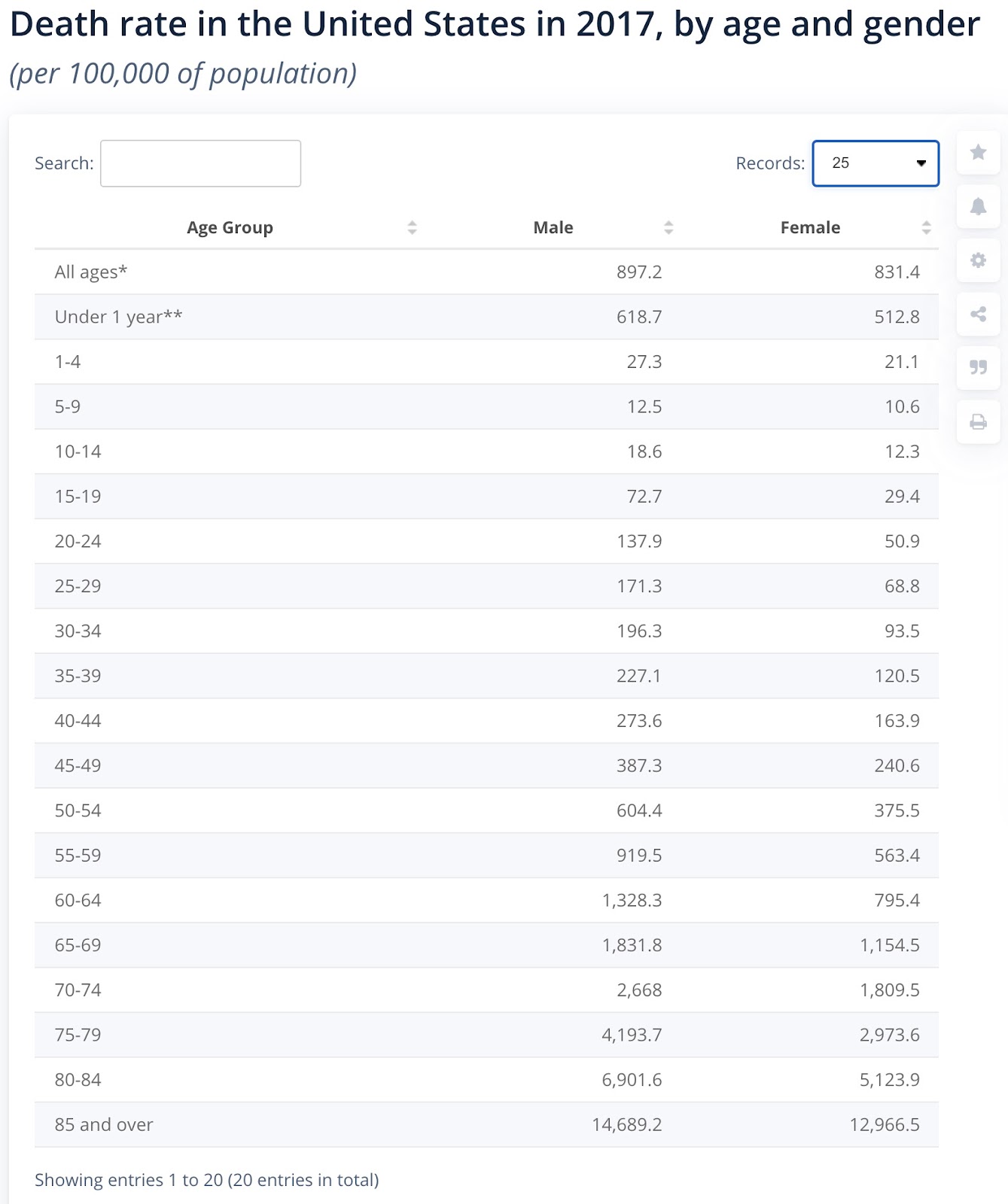Click male value 6,901.6

[x=632, y=1080]
